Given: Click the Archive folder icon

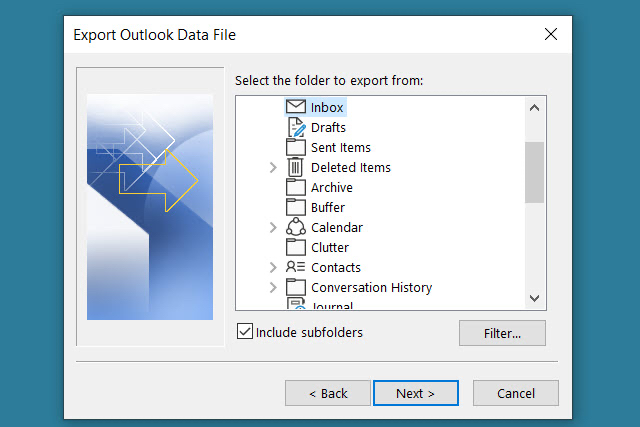Looking at the screenshot, I should (295, 187).
